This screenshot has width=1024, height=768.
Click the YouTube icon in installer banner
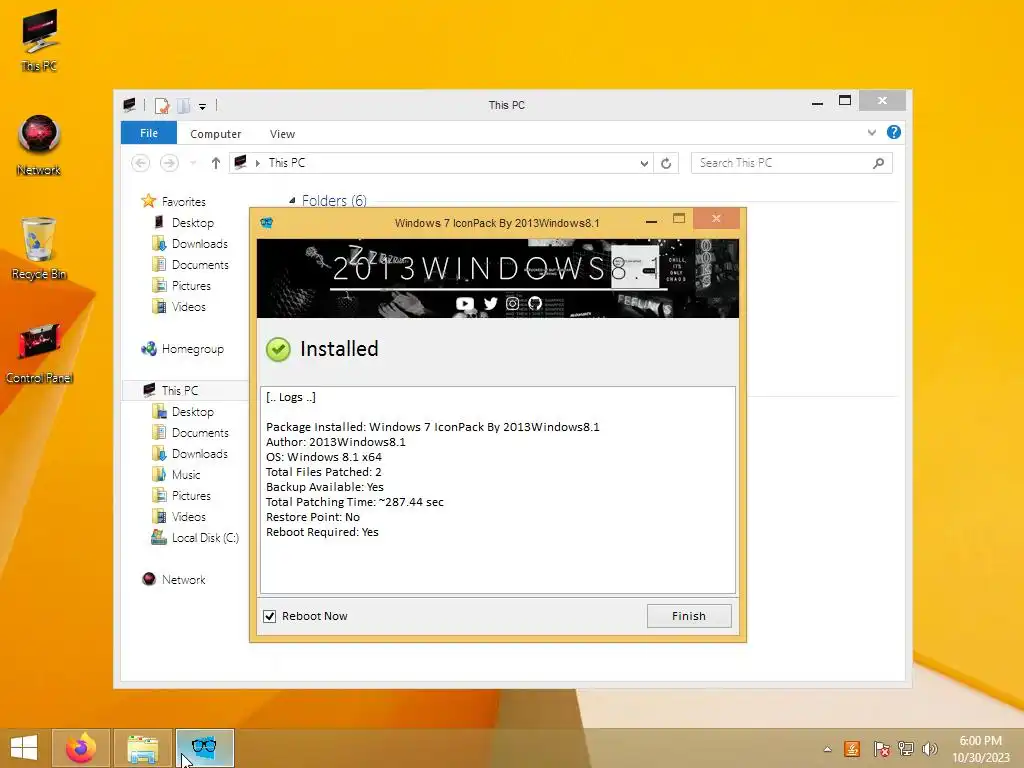pyautogui.click(x=464, y=304)
